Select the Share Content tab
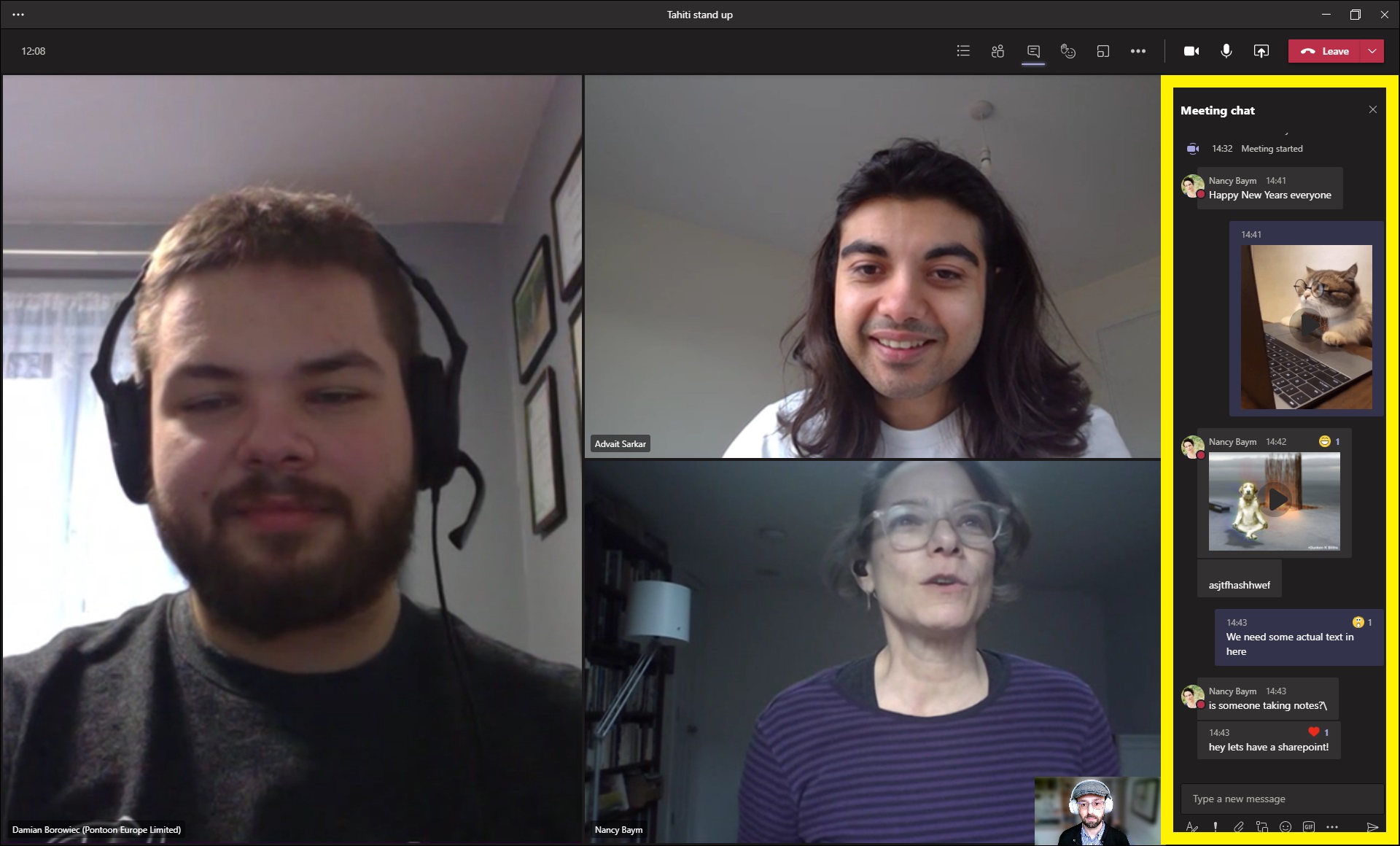The width and height of the screenshot is (1400, 846). click(x=1262, y=51)
